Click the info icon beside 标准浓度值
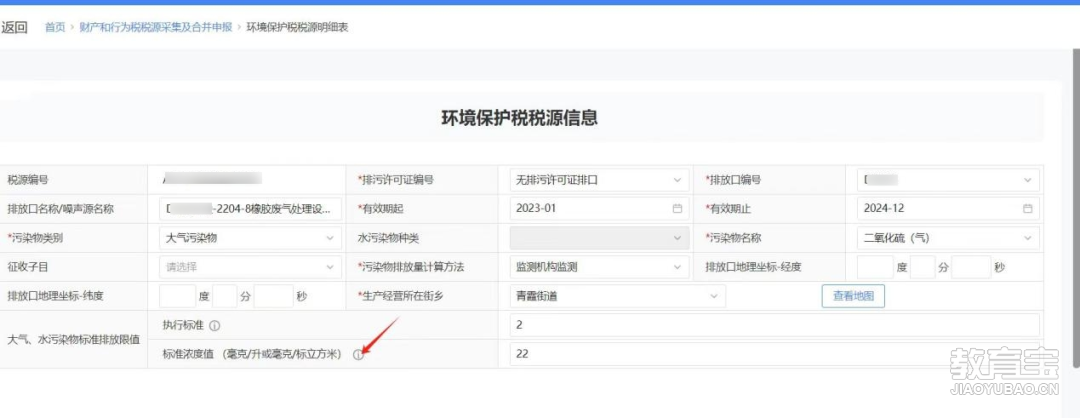 358,355
